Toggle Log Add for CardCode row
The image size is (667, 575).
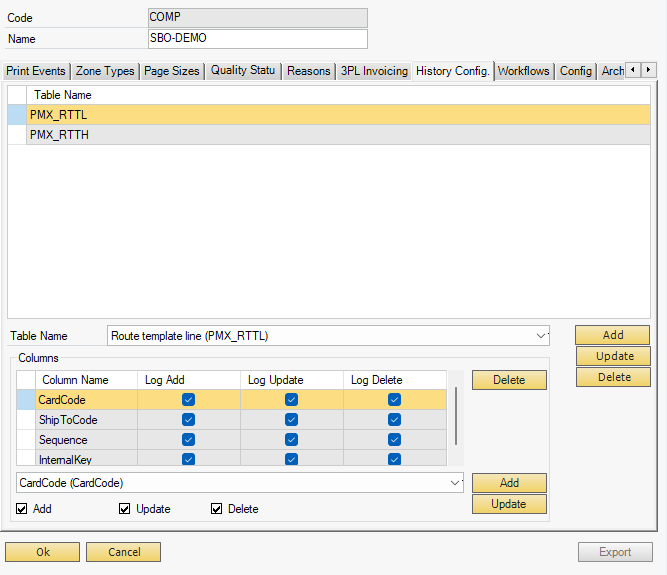point(188,400)
